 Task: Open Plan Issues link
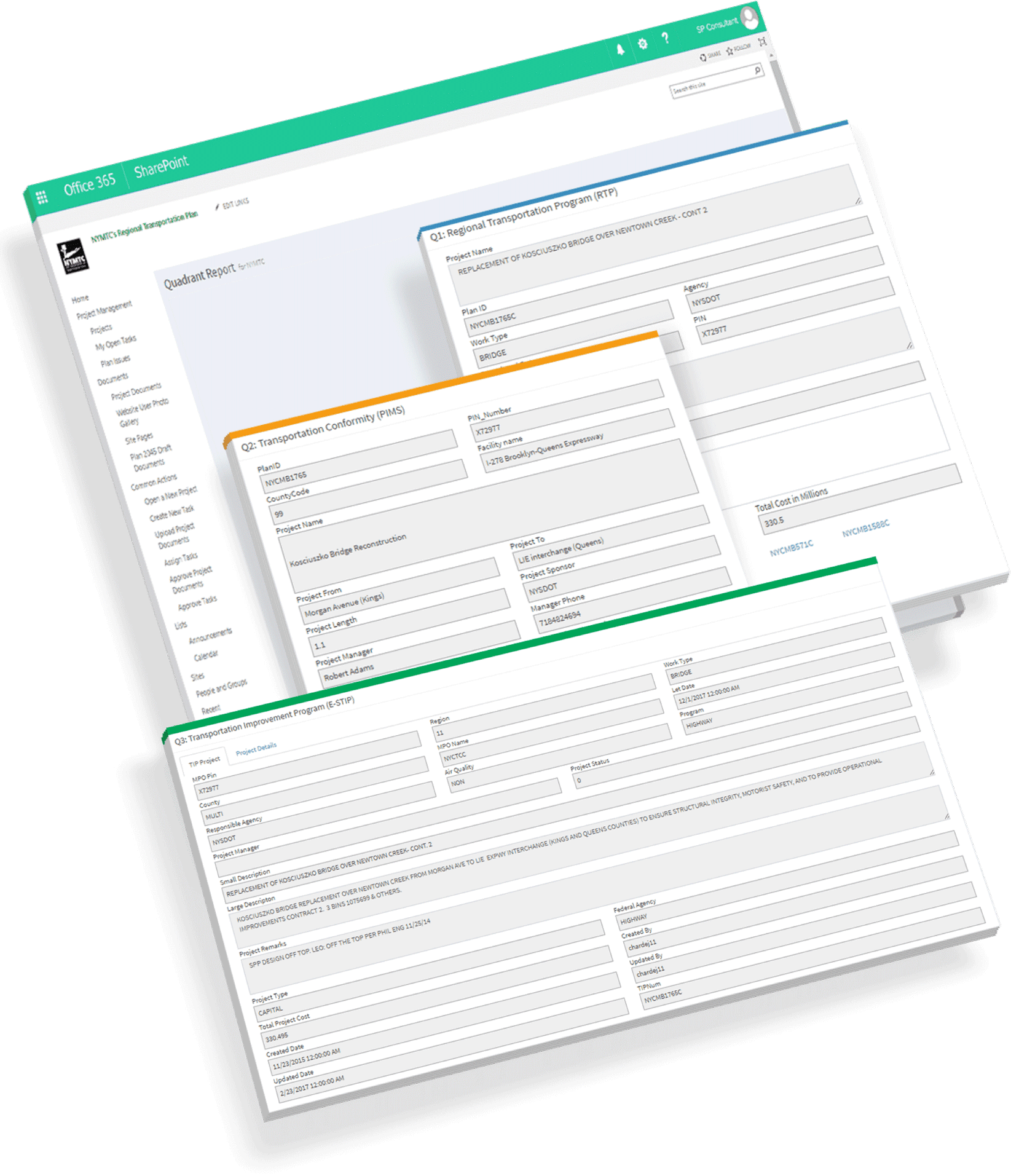(x=116, y=360)
